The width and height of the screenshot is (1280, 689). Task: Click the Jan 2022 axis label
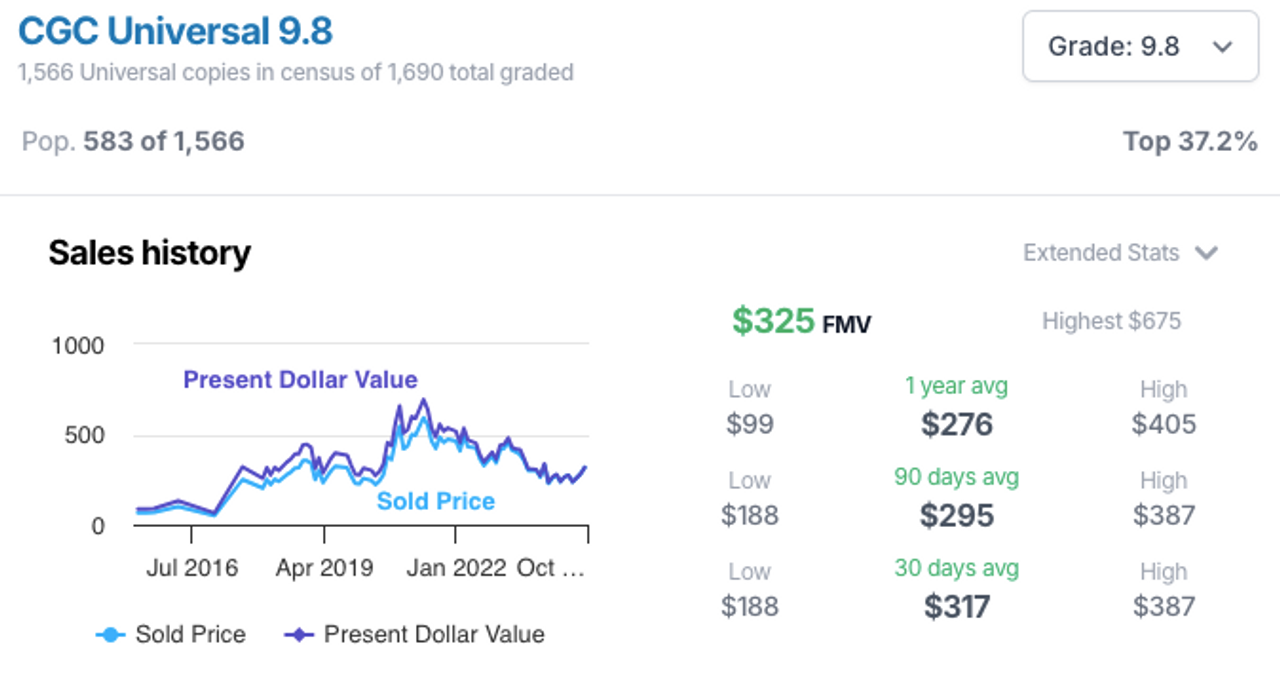(457, 568)
